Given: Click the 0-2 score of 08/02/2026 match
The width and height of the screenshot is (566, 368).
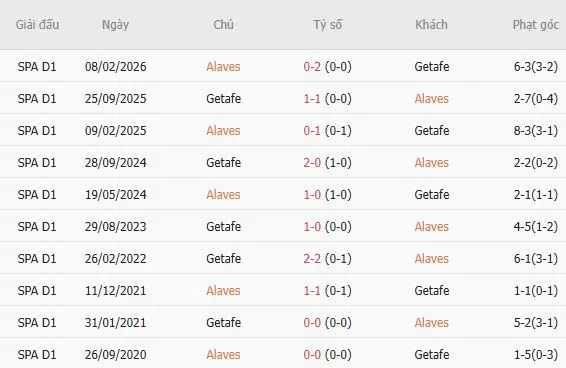Looking at the screenshot, I should coord(312,66).
